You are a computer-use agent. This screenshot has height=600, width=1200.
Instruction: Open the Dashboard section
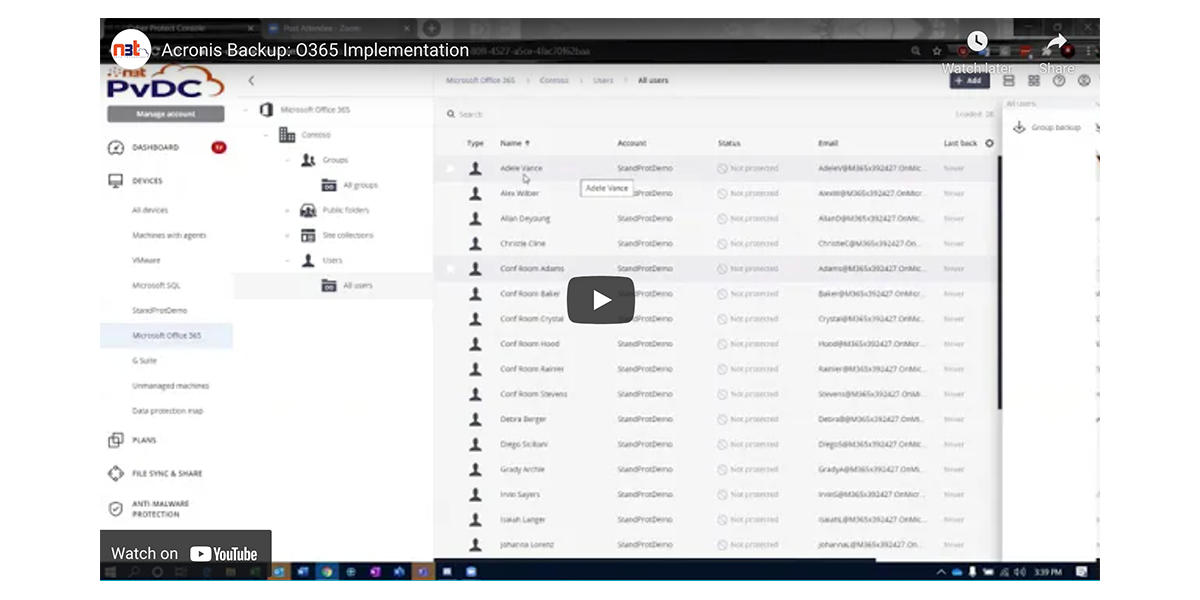point(155,148)
